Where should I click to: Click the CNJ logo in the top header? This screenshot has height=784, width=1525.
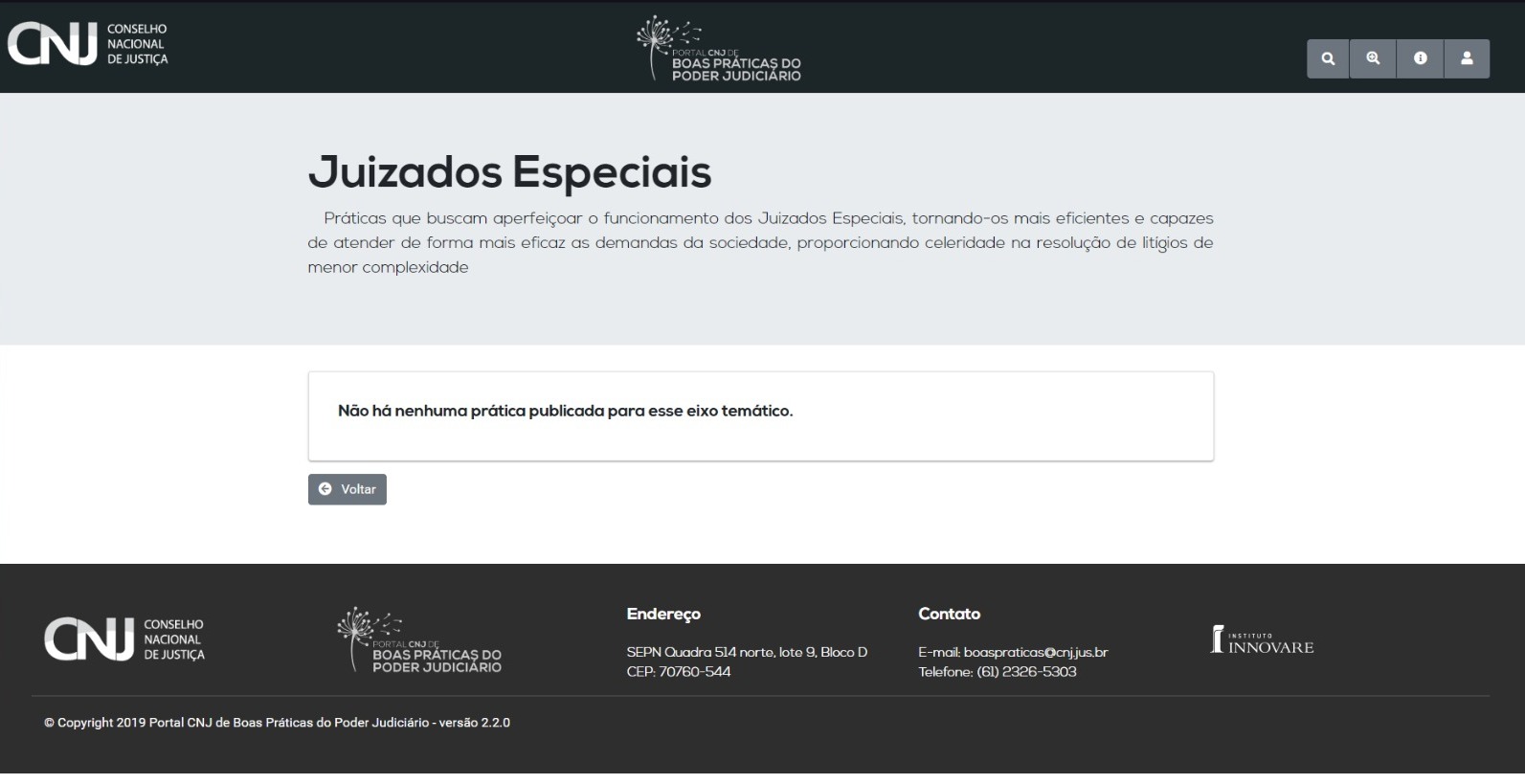pyautogui.click(x=88, y=44)
